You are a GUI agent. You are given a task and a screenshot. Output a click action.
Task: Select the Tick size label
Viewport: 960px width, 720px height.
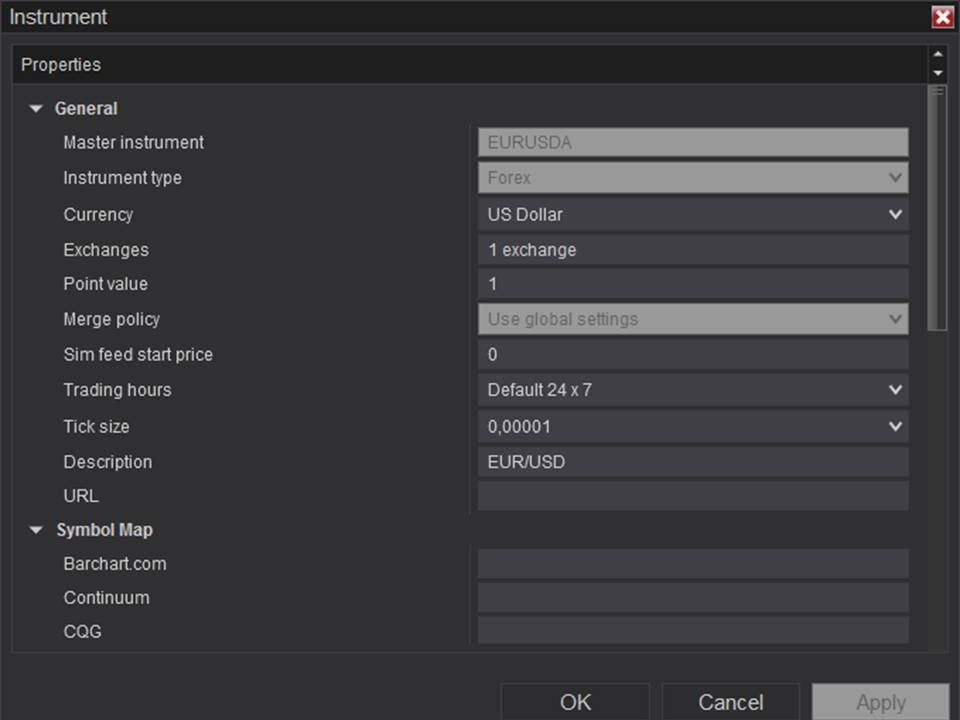(x=96, y=426)
